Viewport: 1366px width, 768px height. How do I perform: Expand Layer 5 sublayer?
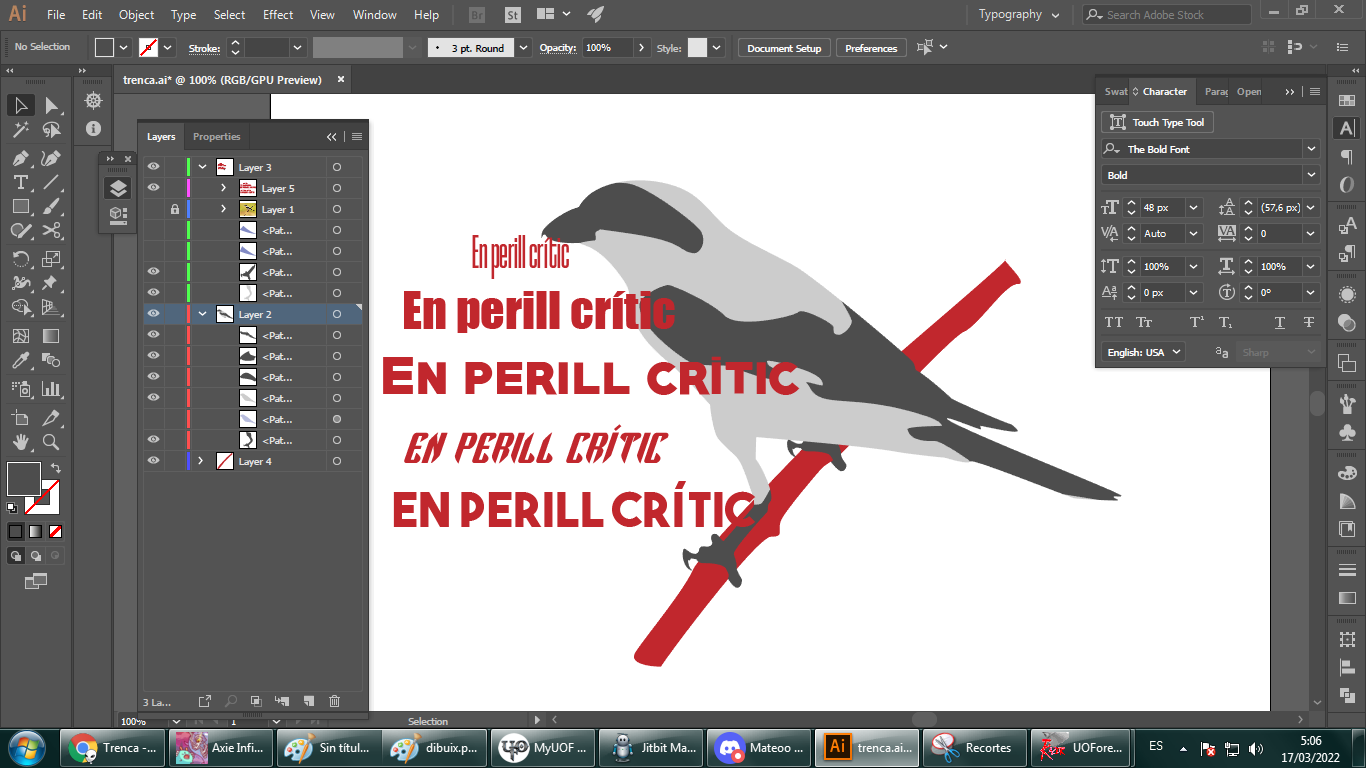click(223, 188)
